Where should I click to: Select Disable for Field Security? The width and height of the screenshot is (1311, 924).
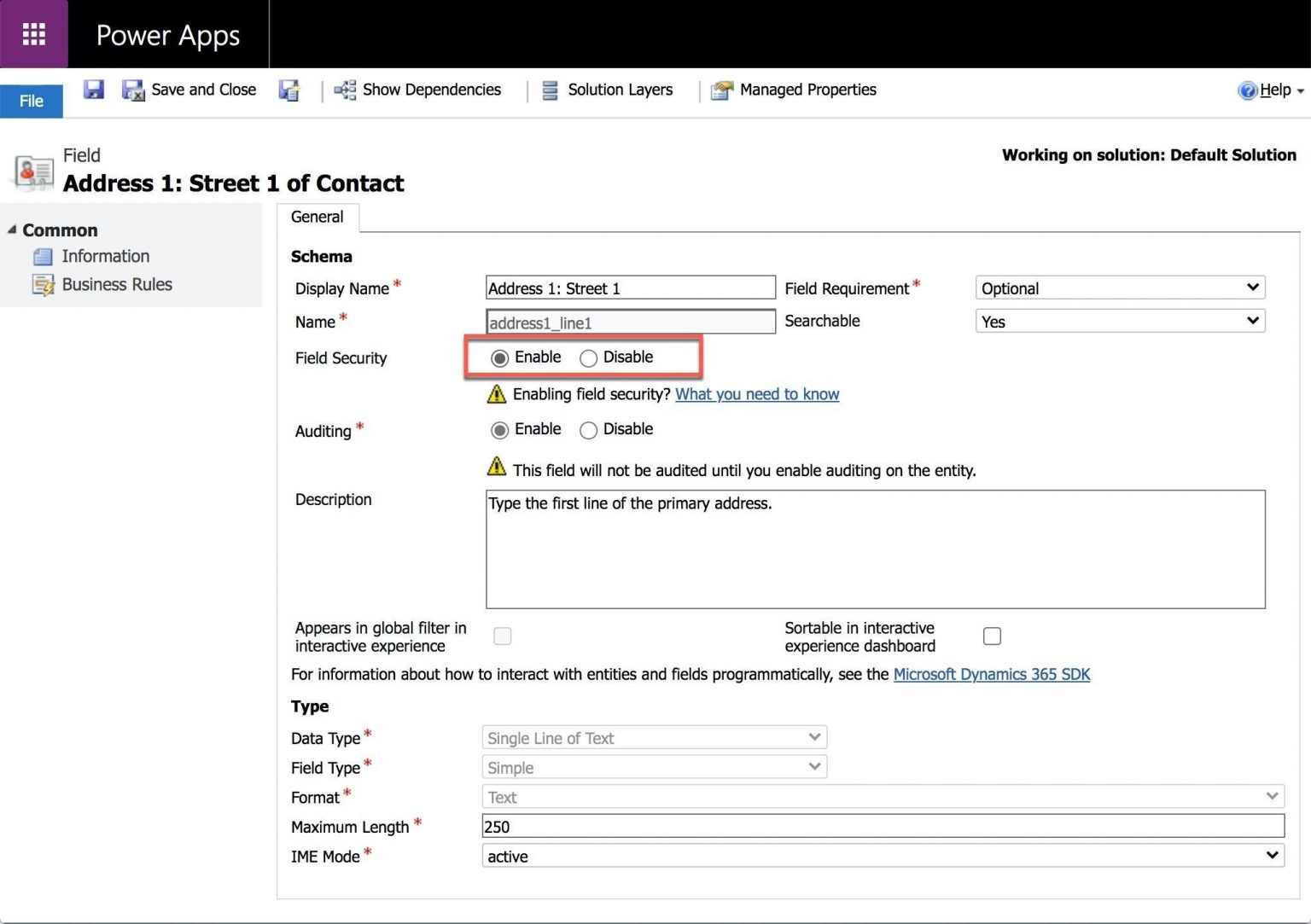click(x=588, y=358)
